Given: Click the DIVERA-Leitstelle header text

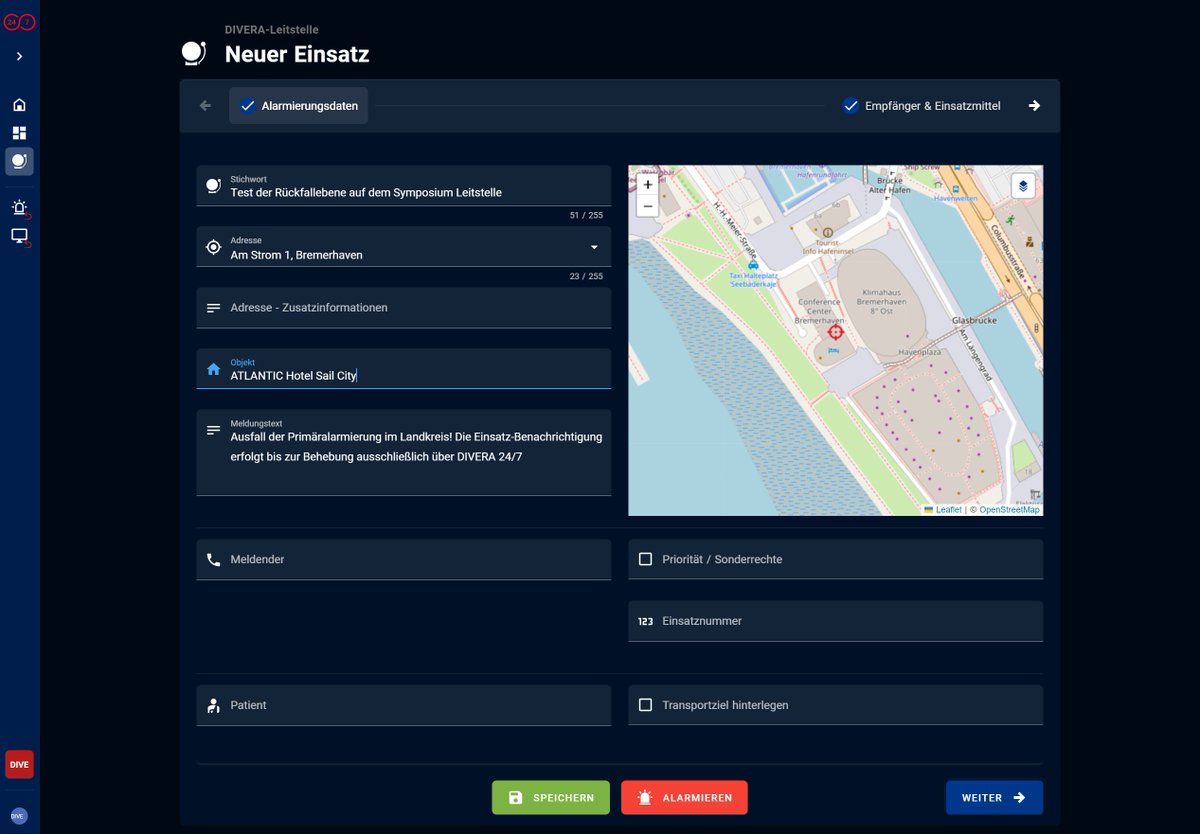Looking at the screenshot, I should pyautogui.click(x=272, y=30).
